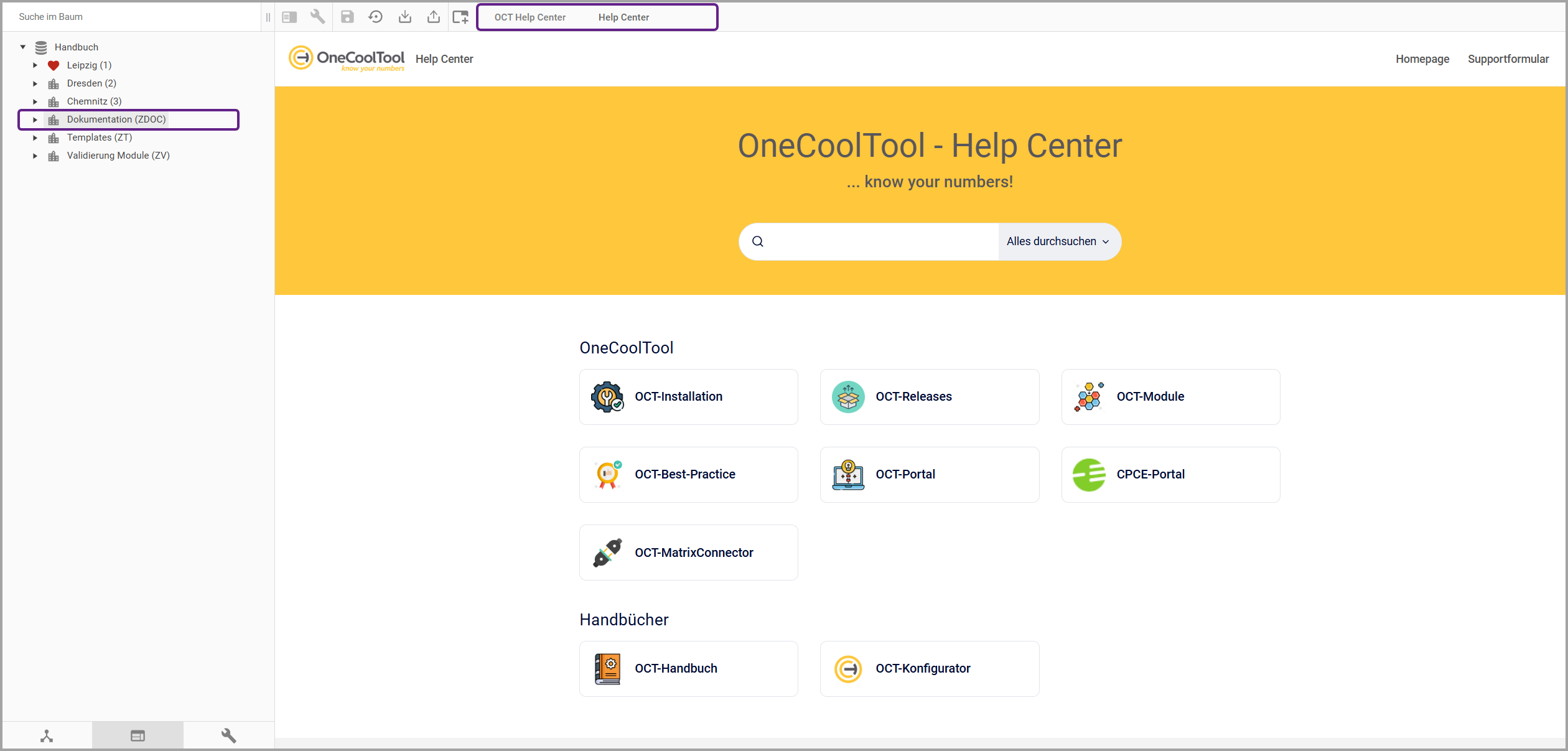Viewport: 1568px width, 751px height.
Task: Open the wrench settings tab at bottom left
Action: pos(228,735)
